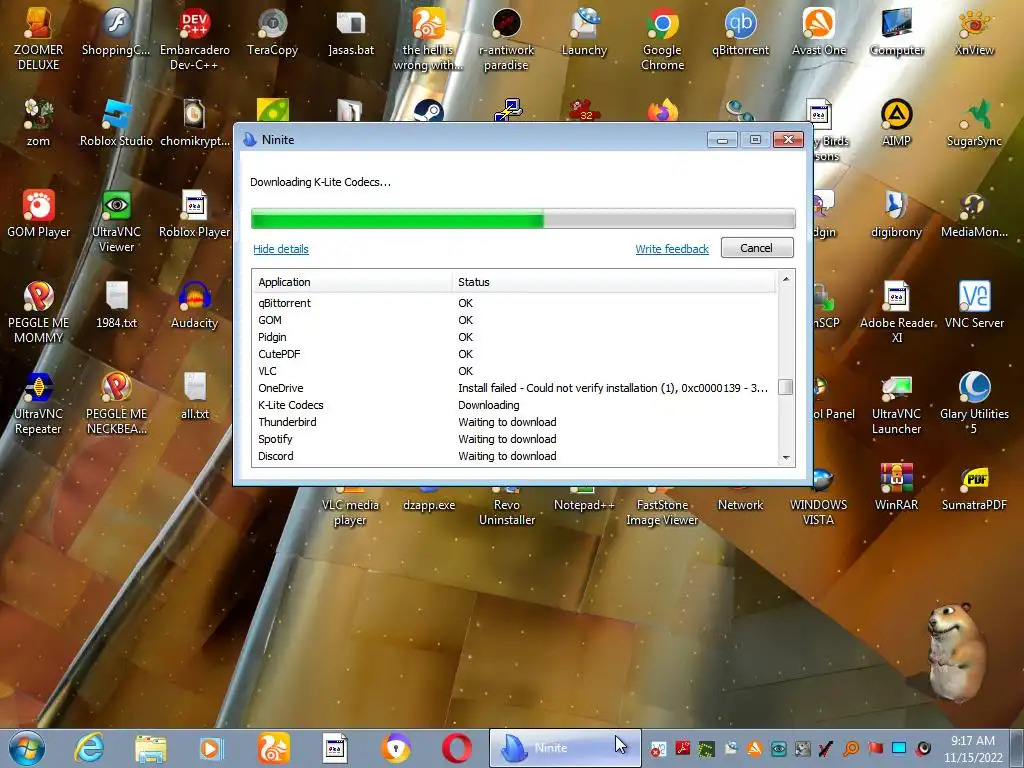Click the Avast tray icon
1024x768 pixels.
coord(754,748)
